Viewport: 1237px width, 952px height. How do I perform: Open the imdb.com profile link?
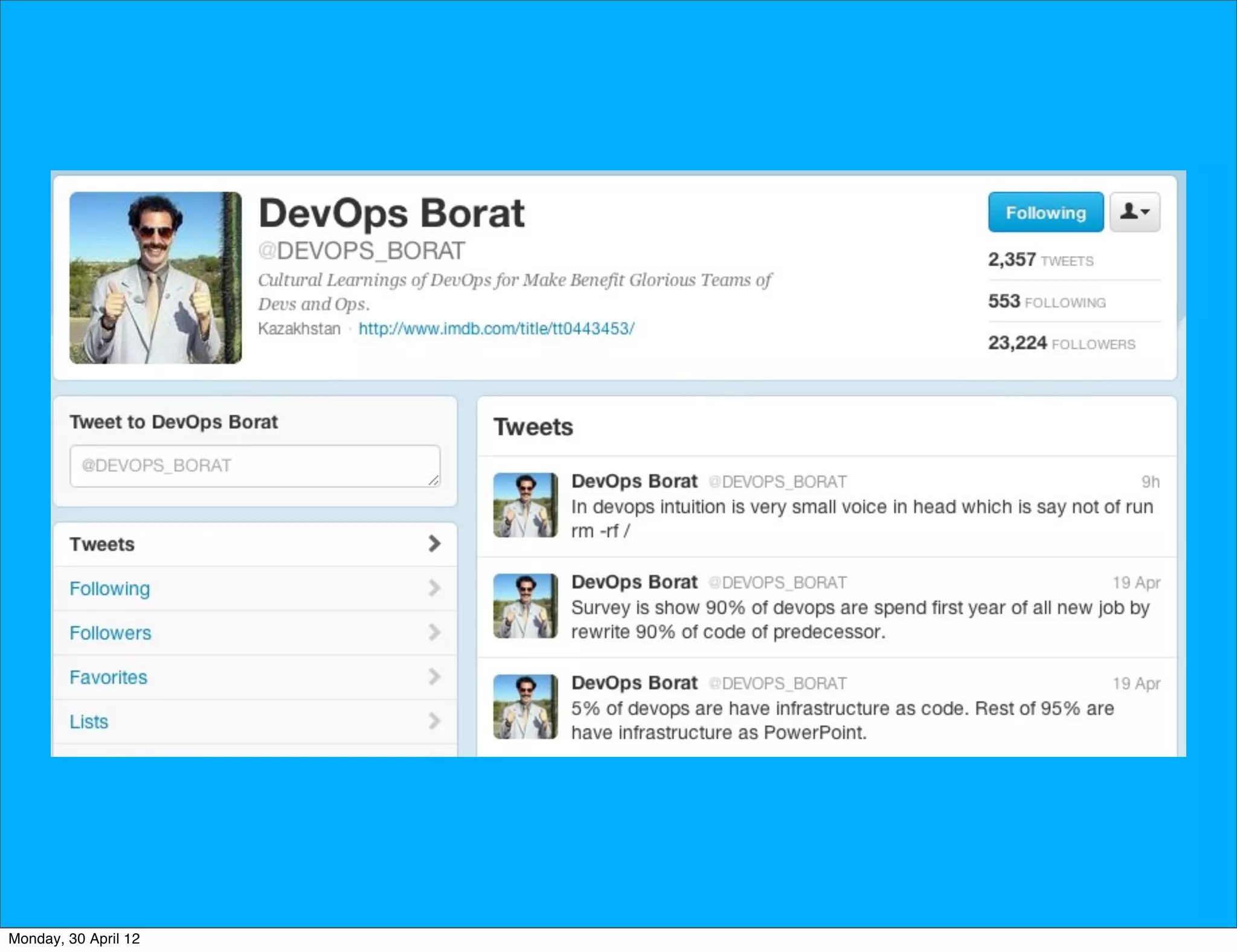click(x=496, y=329)
